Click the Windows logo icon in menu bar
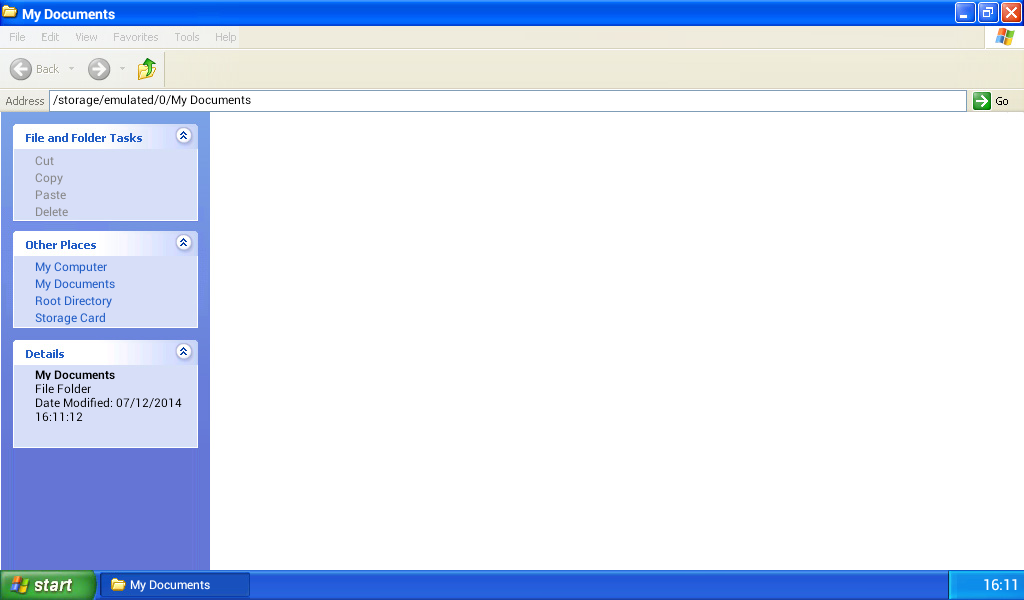Screen dimensions: 1024x600 point(1003,37)
